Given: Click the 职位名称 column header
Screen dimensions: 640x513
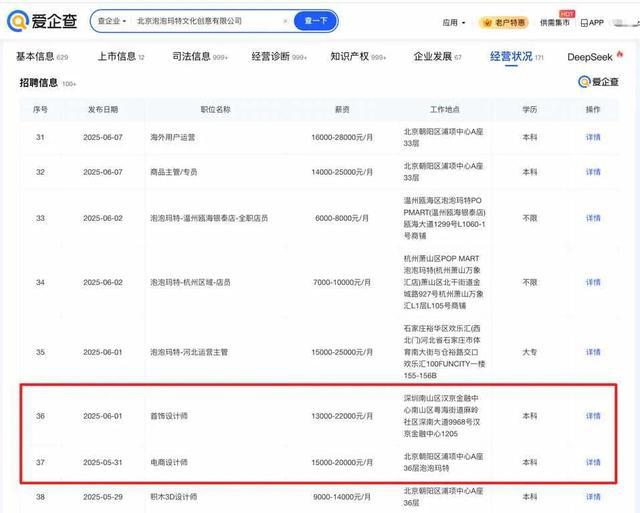Looking at the screenshot, I should coord(216,109).
